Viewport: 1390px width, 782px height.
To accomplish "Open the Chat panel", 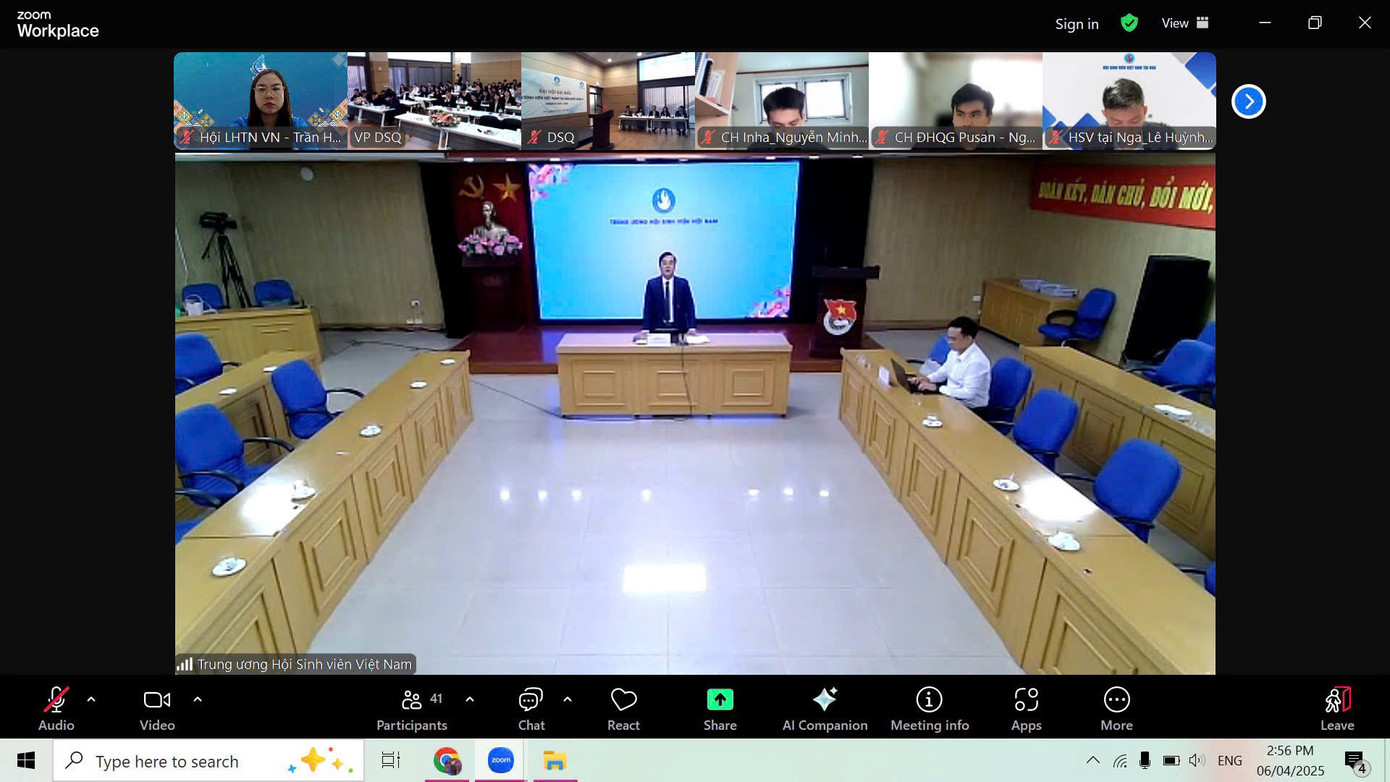I will point(531,708).
